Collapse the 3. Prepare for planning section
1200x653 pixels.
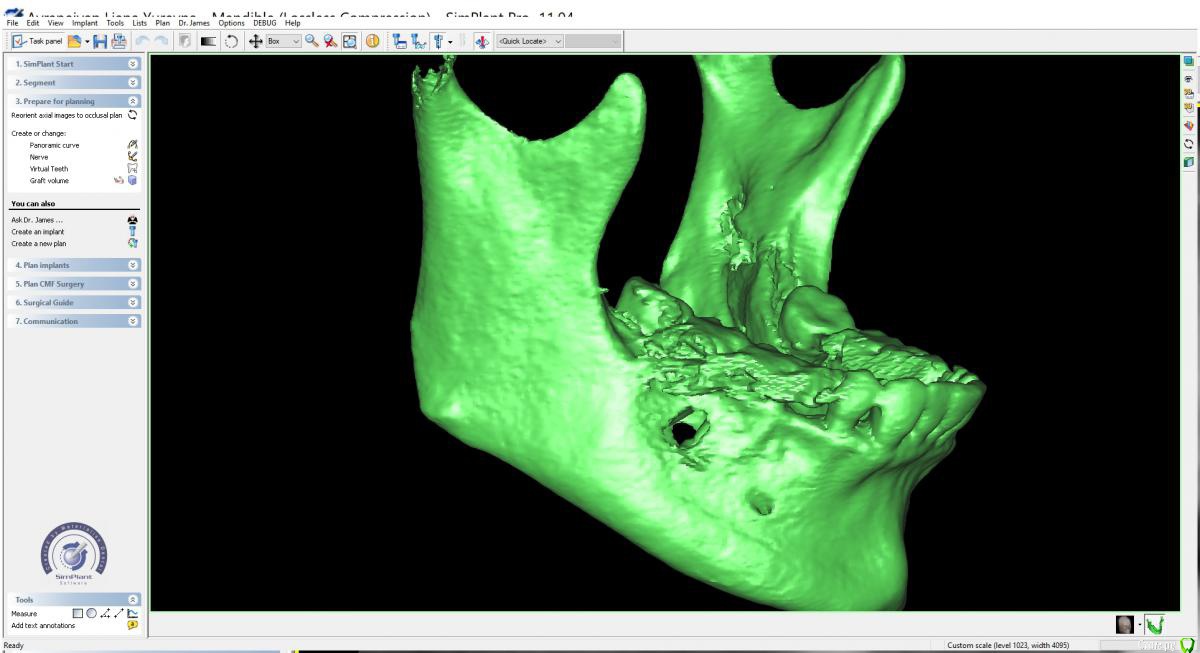click(x=134, y=102)
